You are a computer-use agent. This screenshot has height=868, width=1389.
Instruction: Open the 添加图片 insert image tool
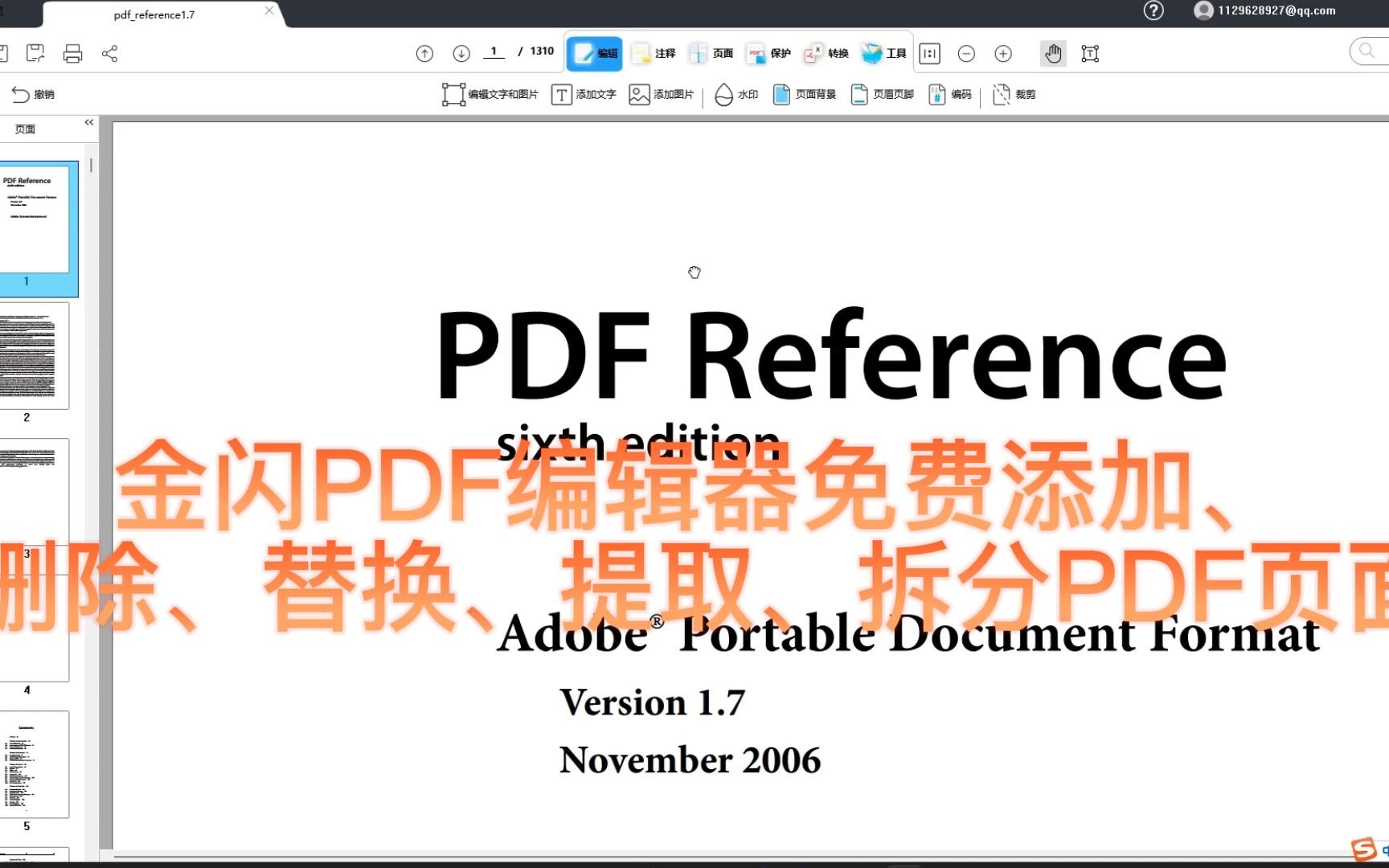[x=660, y=94]
